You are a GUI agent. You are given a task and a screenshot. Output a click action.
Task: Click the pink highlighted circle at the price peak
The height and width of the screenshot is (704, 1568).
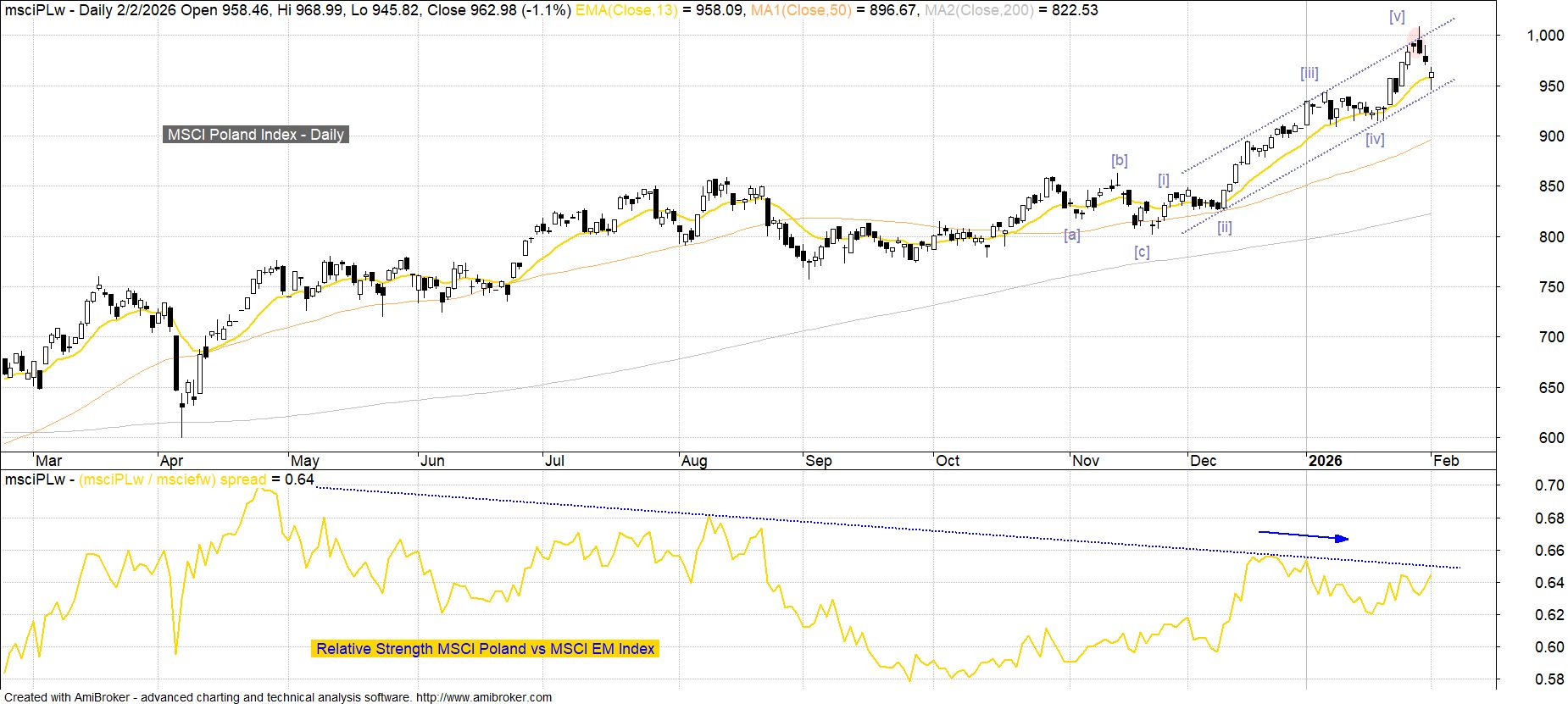[1416, 36]
